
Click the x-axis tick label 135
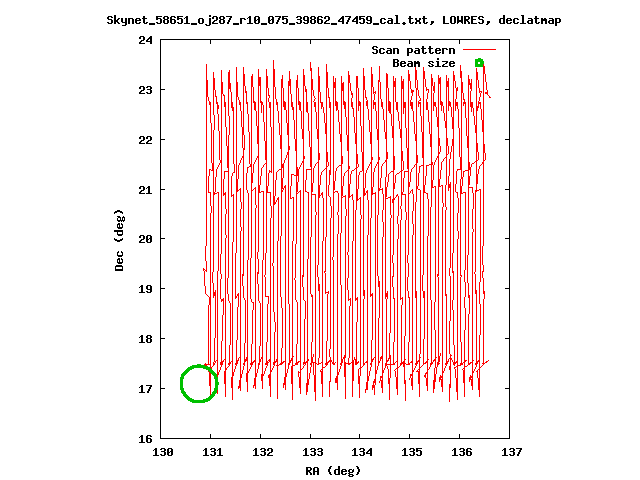(x=412, y=452)
